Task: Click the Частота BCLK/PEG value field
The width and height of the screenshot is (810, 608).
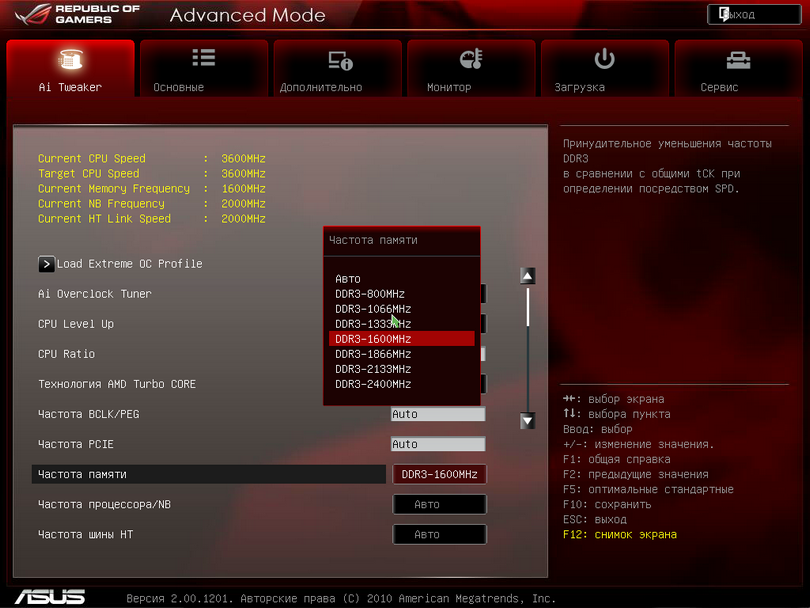Action: point(437,414)
